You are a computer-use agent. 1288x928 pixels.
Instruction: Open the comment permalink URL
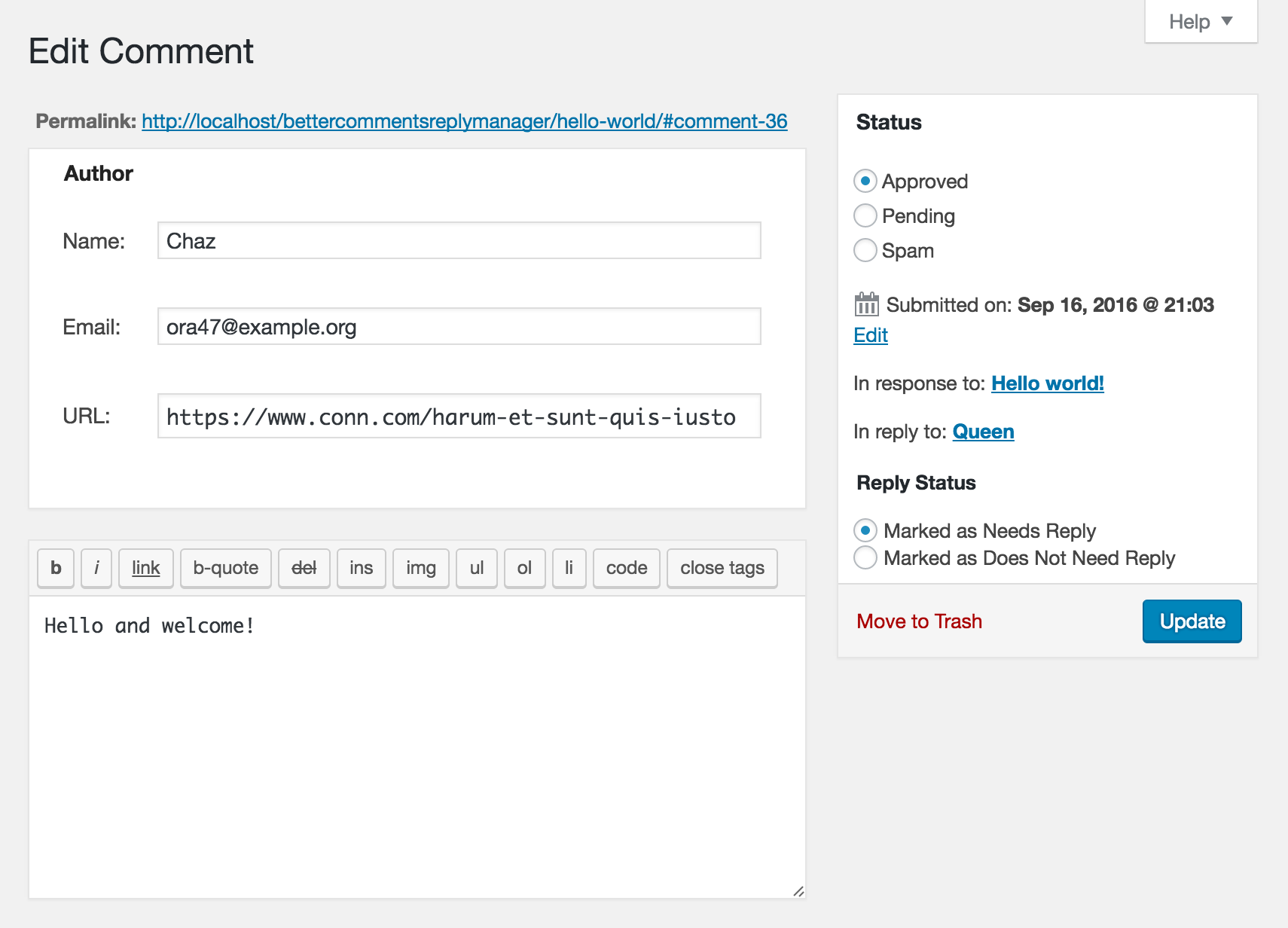point(465,121)
